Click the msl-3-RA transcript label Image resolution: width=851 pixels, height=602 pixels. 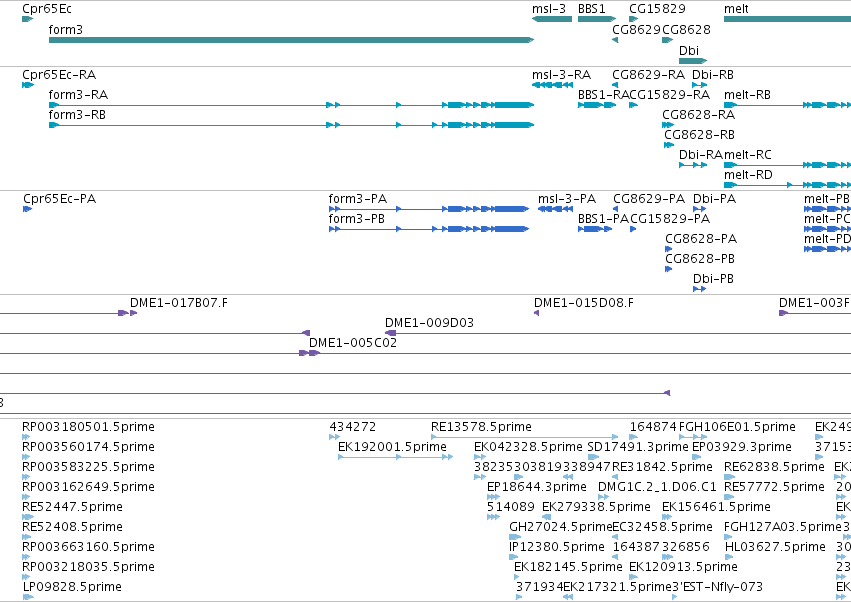561,74
